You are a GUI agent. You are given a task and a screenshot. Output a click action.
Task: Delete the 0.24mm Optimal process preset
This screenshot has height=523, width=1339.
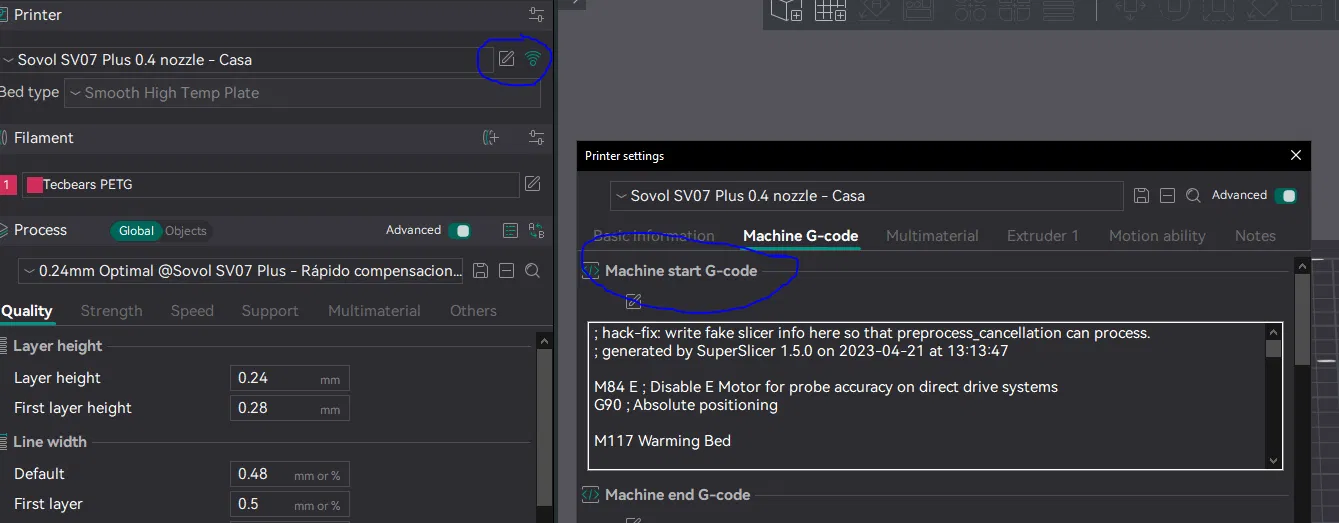506,271
